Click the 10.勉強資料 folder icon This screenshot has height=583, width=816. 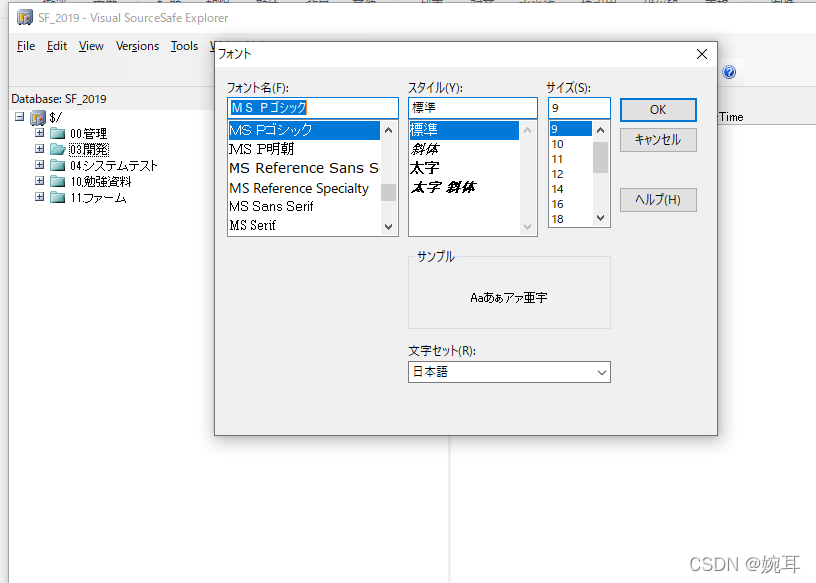click(x=58, y=180)
